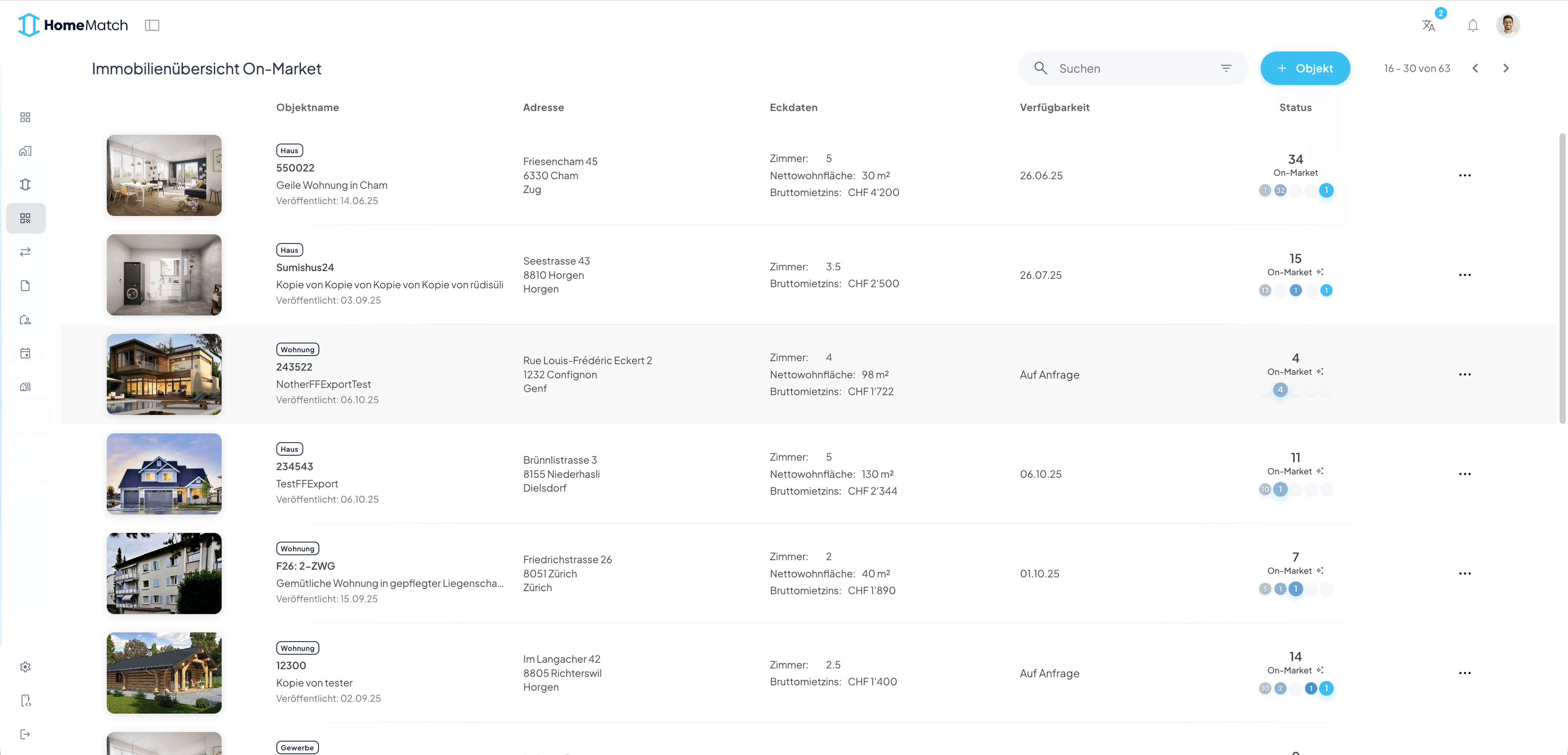This screenshot has height=755, width=1568.
Task: Expand options menu for TestFFExport row
Action: [x=1466, y=473]
